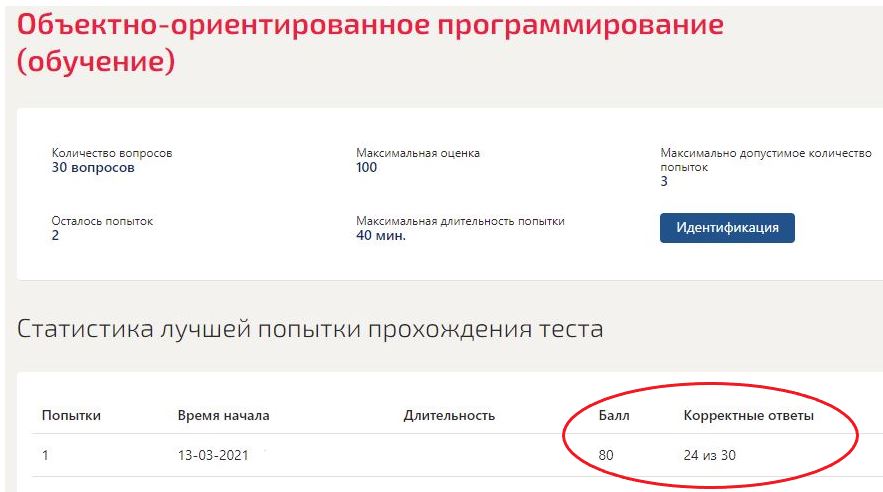883x492 pixels.
Task: Click the Максимально допустимое количество попыток label
Action: (x=766, y=160)
